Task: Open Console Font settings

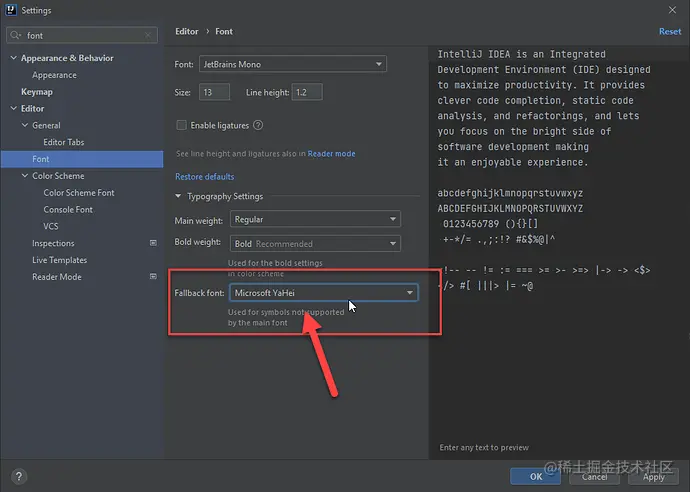Action: (68, 209)
